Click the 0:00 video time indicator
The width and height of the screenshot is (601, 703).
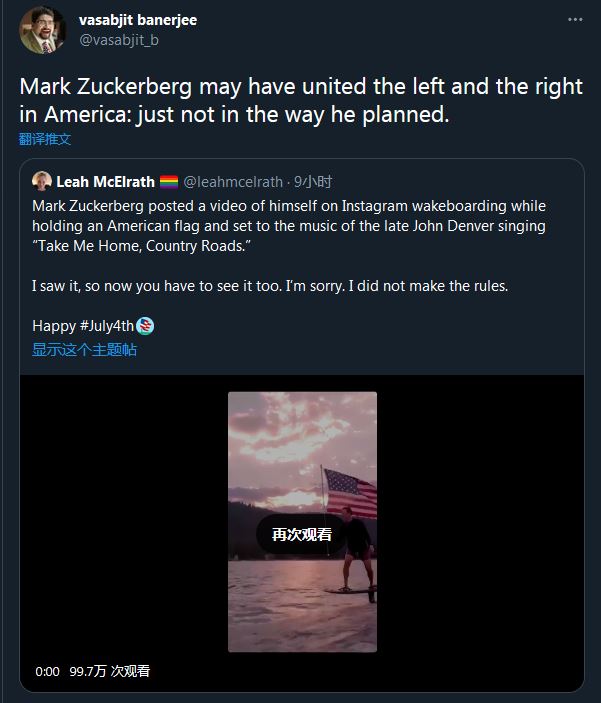point(48,672)
